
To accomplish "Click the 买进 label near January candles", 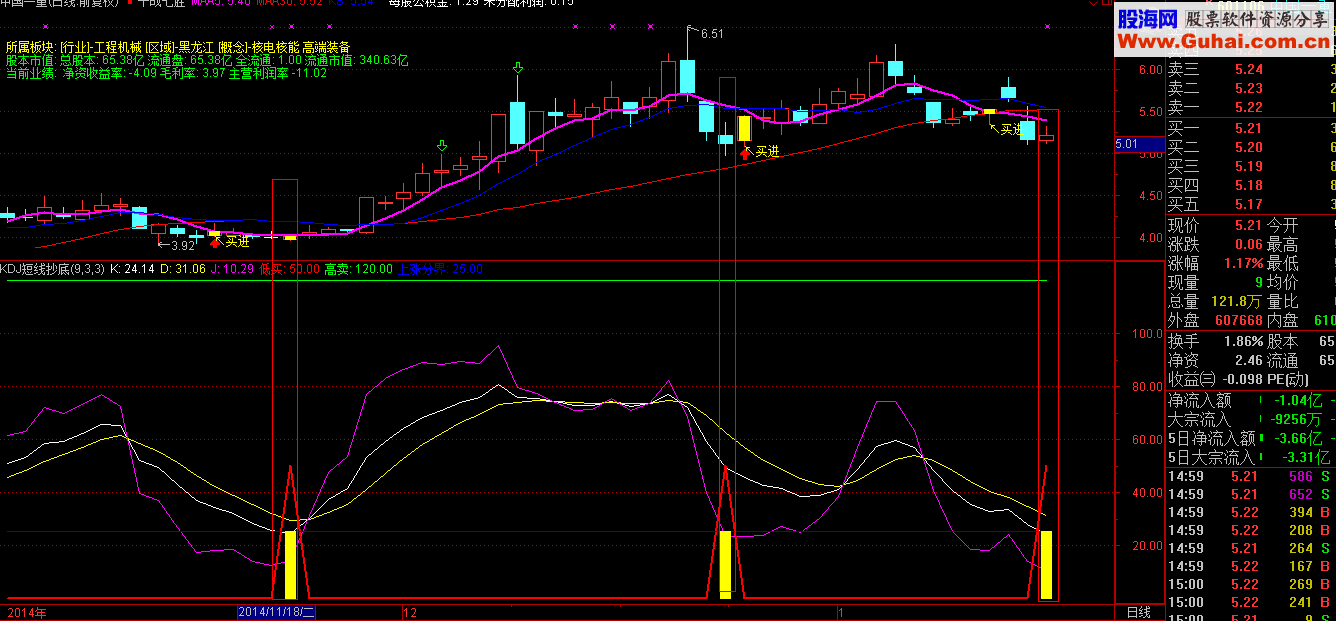I will pos(1013,129).
